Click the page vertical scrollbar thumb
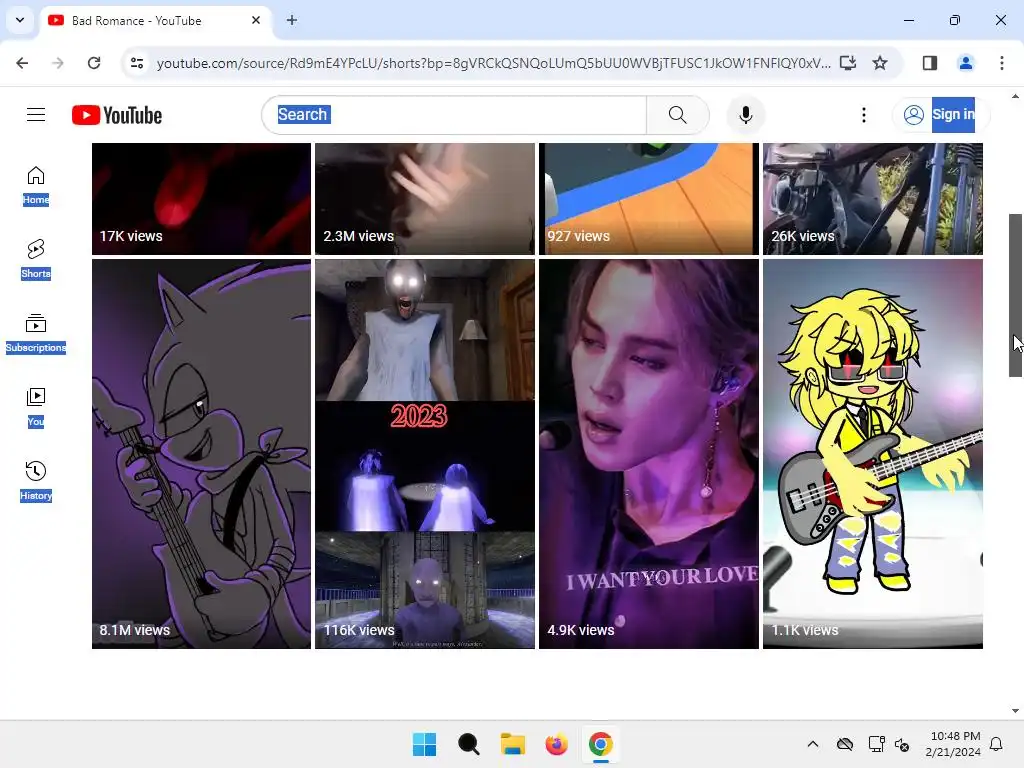This screenshot has height=768, width=1024. tap(1015, 295)
